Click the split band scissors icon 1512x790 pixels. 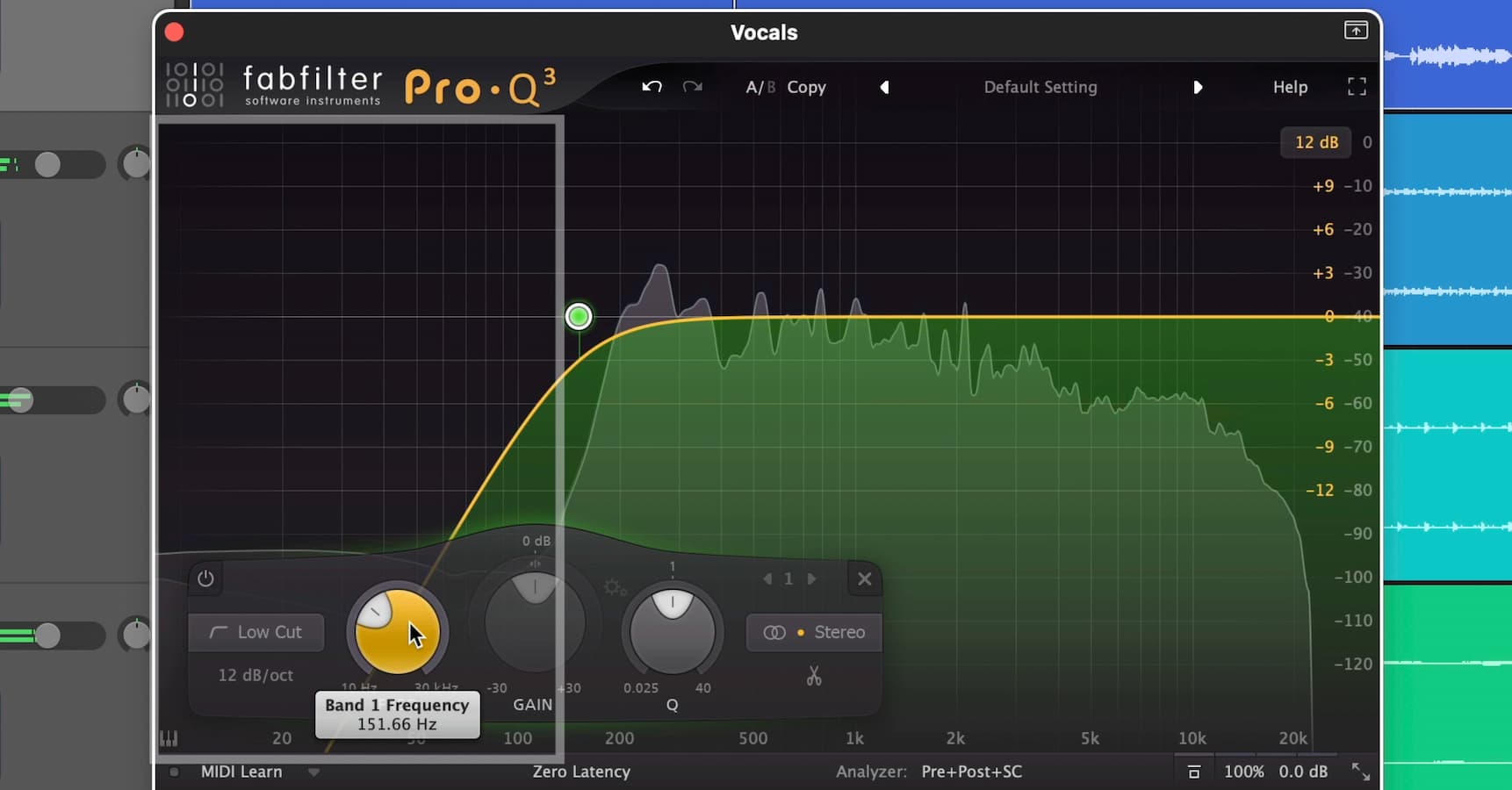pos(814,675)
